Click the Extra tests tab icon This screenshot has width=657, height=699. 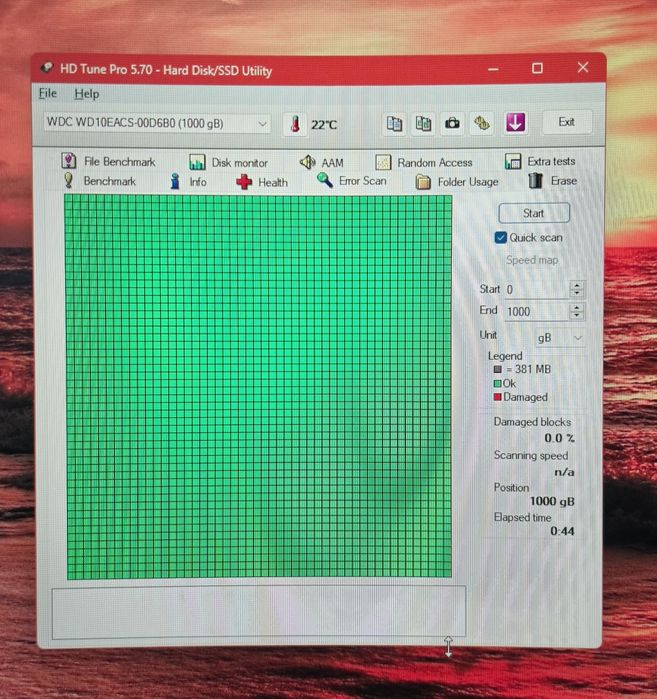513,161
